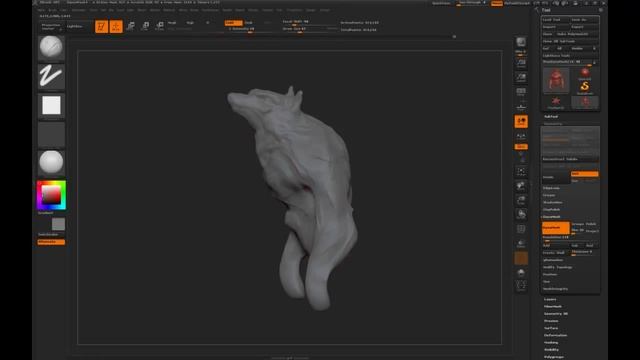This screenshot has width=640, height=360.
Task: Open the current brush thumbnail picker
Action: click(51, 47)
